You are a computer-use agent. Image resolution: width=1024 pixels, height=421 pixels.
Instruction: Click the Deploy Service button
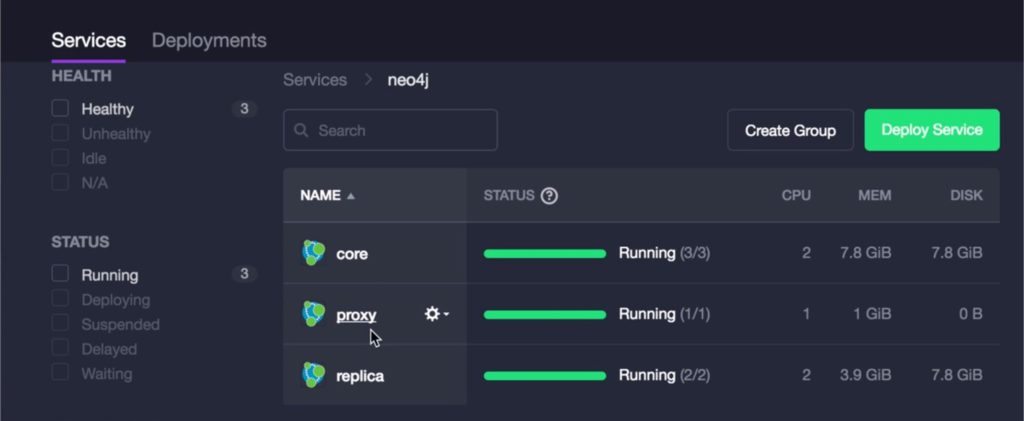tap(932, 130)
